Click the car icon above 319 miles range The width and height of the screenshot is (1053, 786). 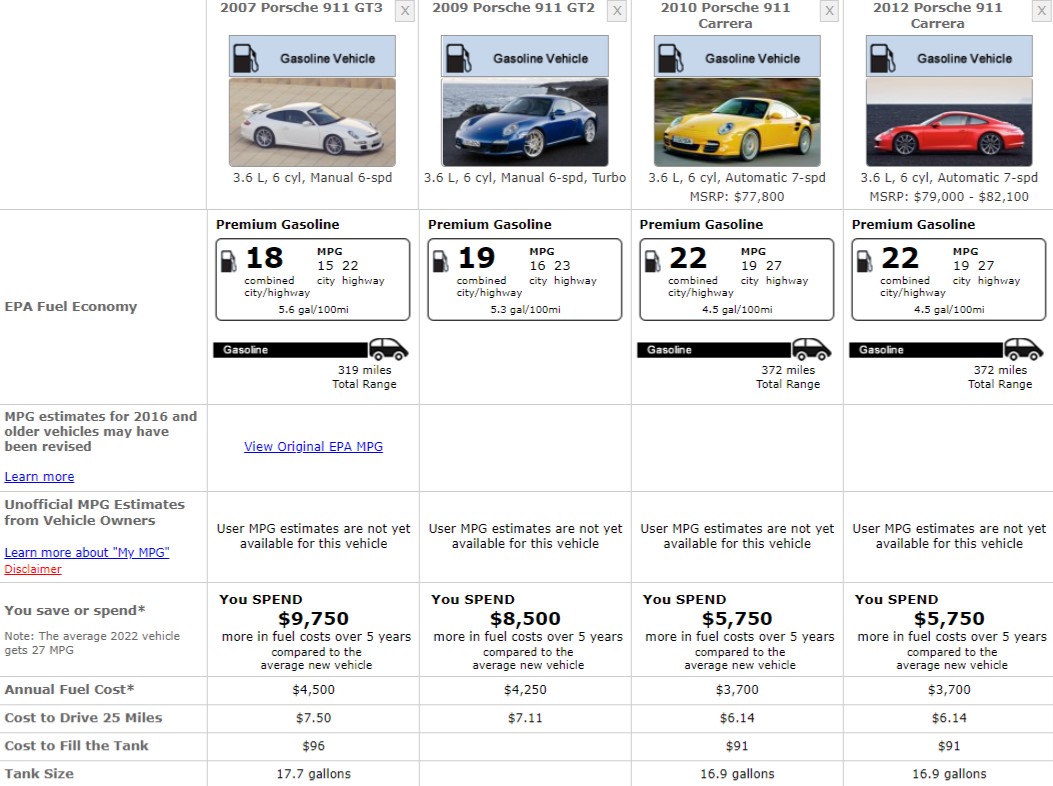point(388,349)
